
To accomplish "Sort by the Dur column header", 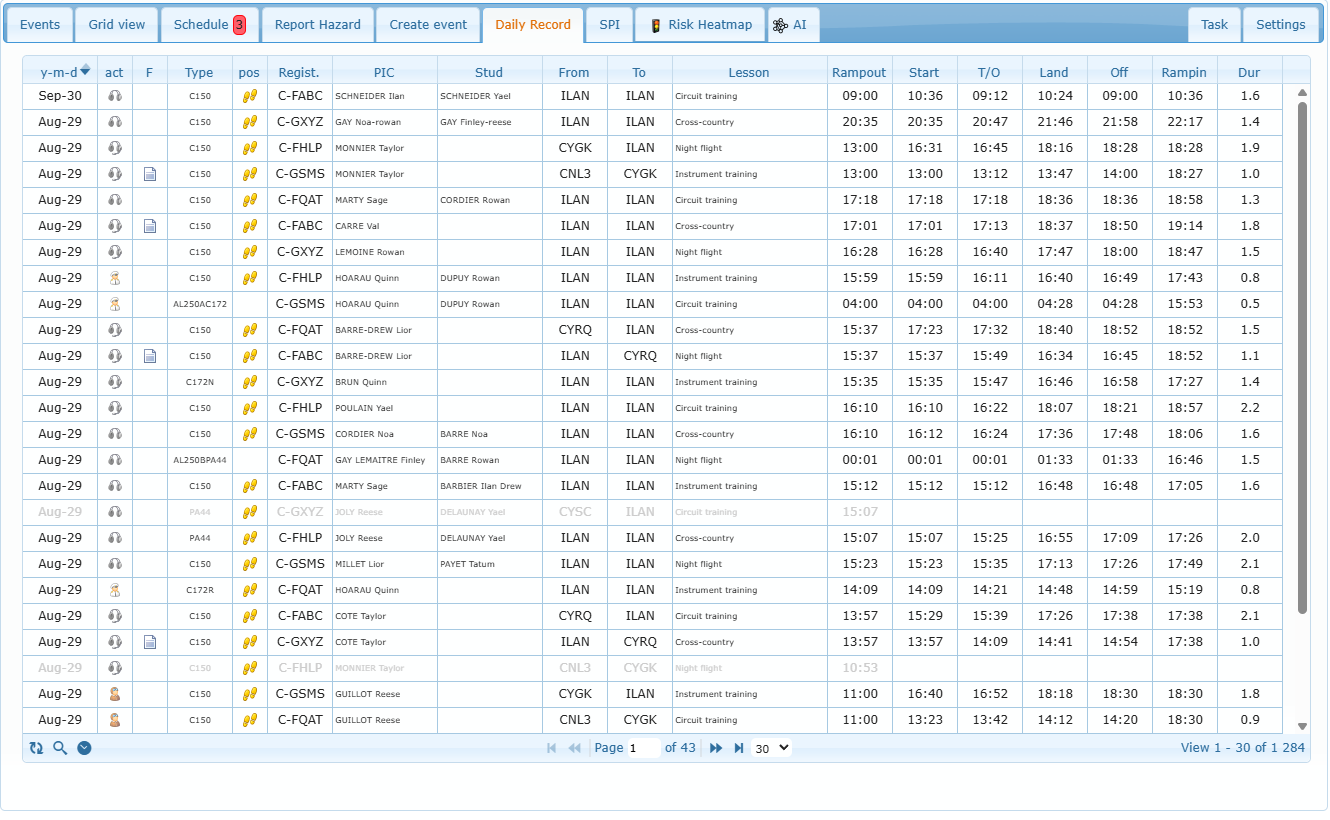I will pos(1249,72).
